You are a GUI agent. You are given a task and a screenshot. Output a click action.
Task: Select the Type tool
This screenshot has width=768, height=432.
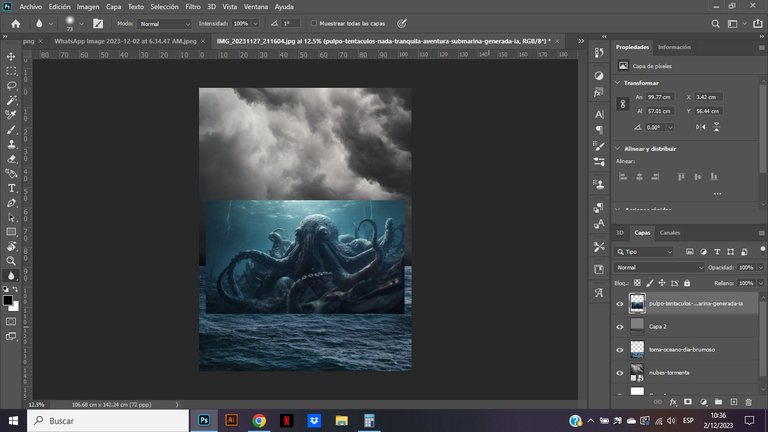[11, 188]
